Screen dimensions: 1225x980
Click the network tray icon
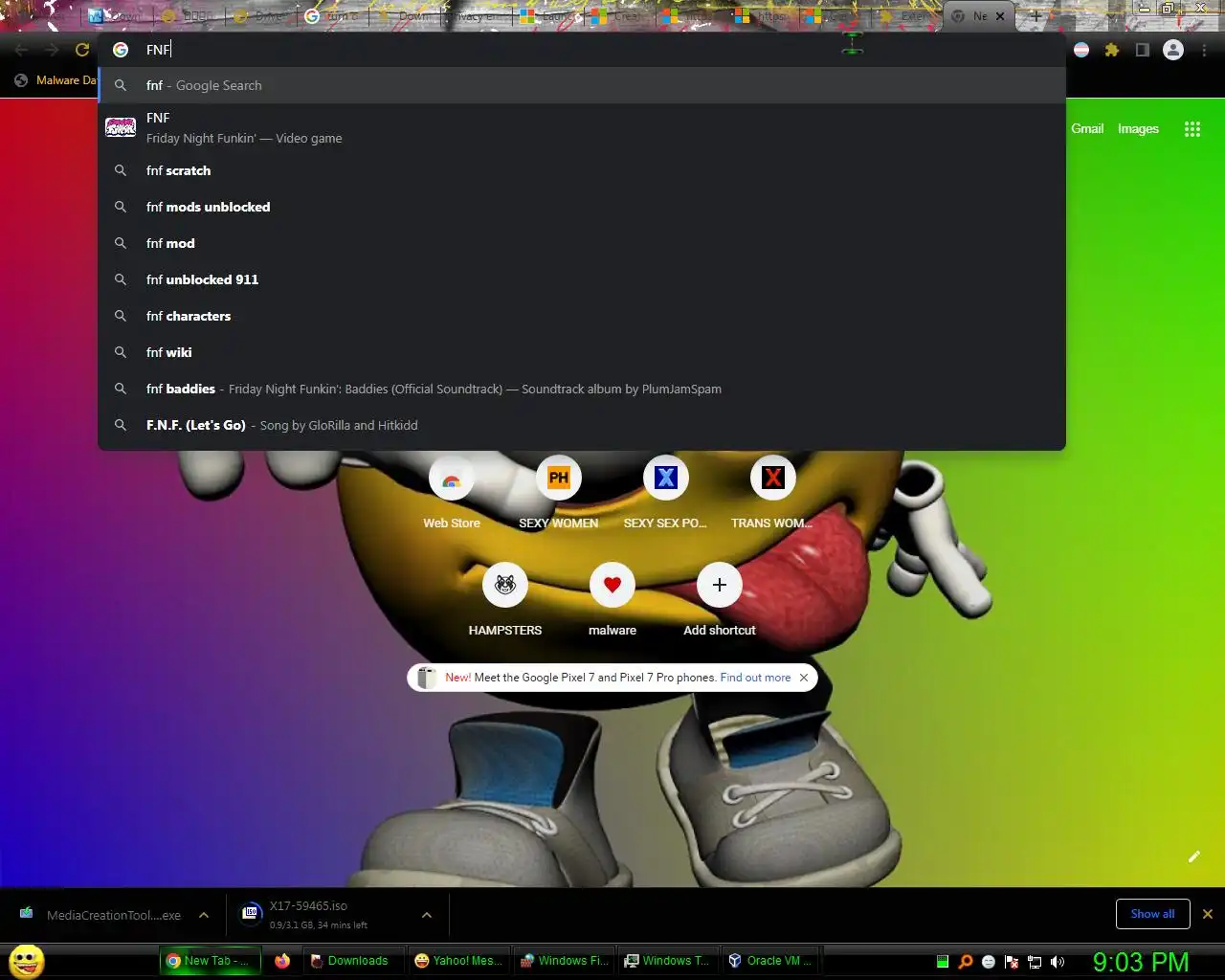coord(1035,962)
